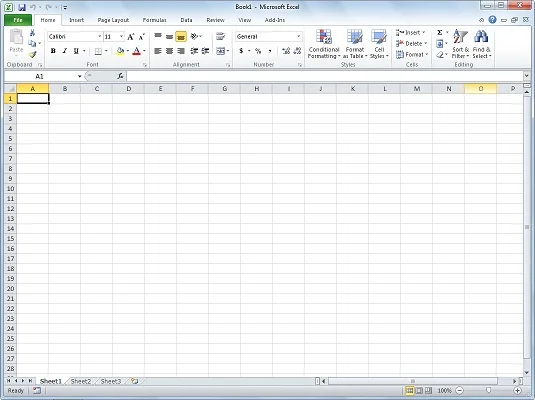Click the Delete cells button

point(411,44)
